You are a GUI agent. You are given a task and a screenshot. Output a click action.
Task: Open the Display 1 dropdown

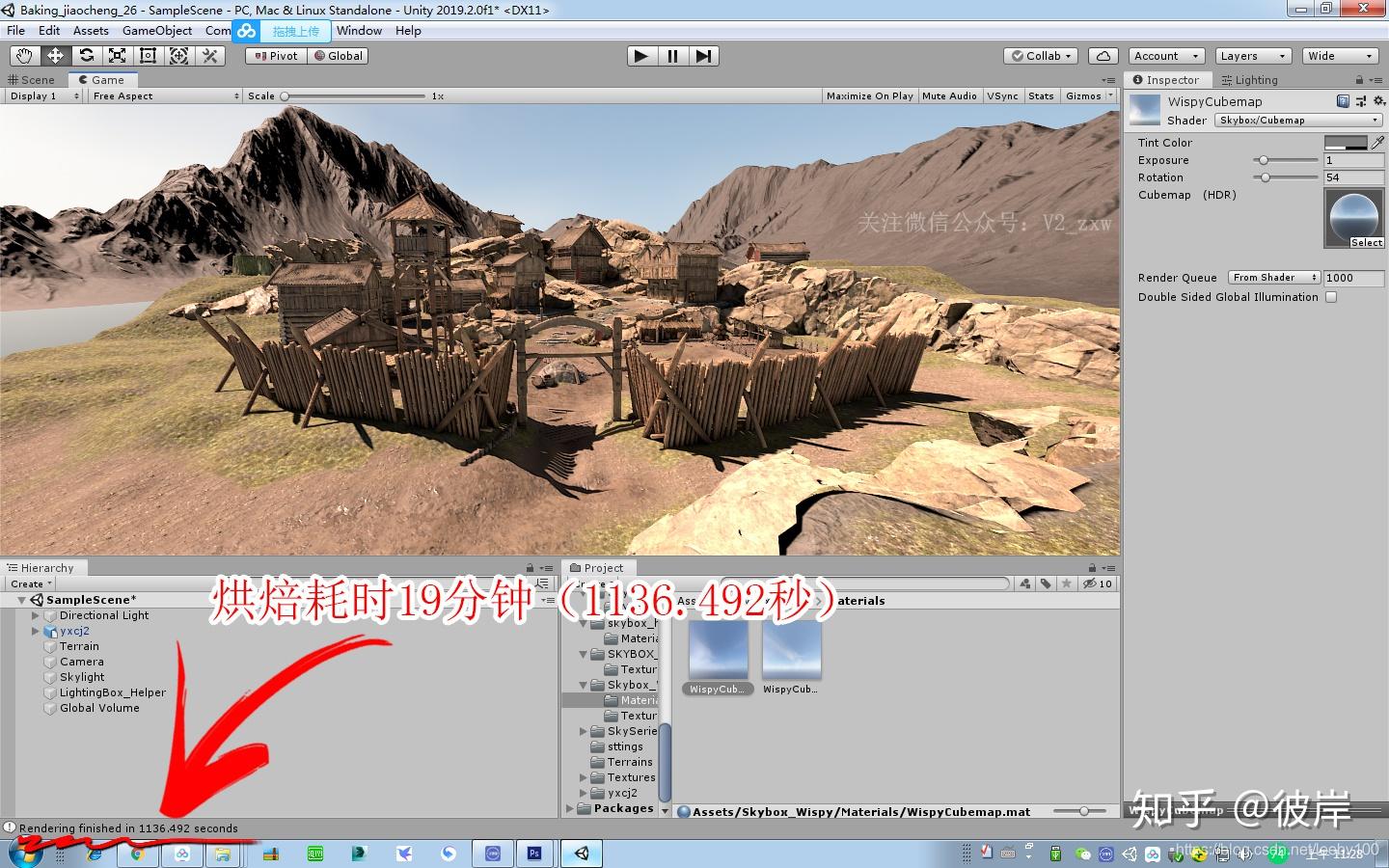tap(44, 95)
